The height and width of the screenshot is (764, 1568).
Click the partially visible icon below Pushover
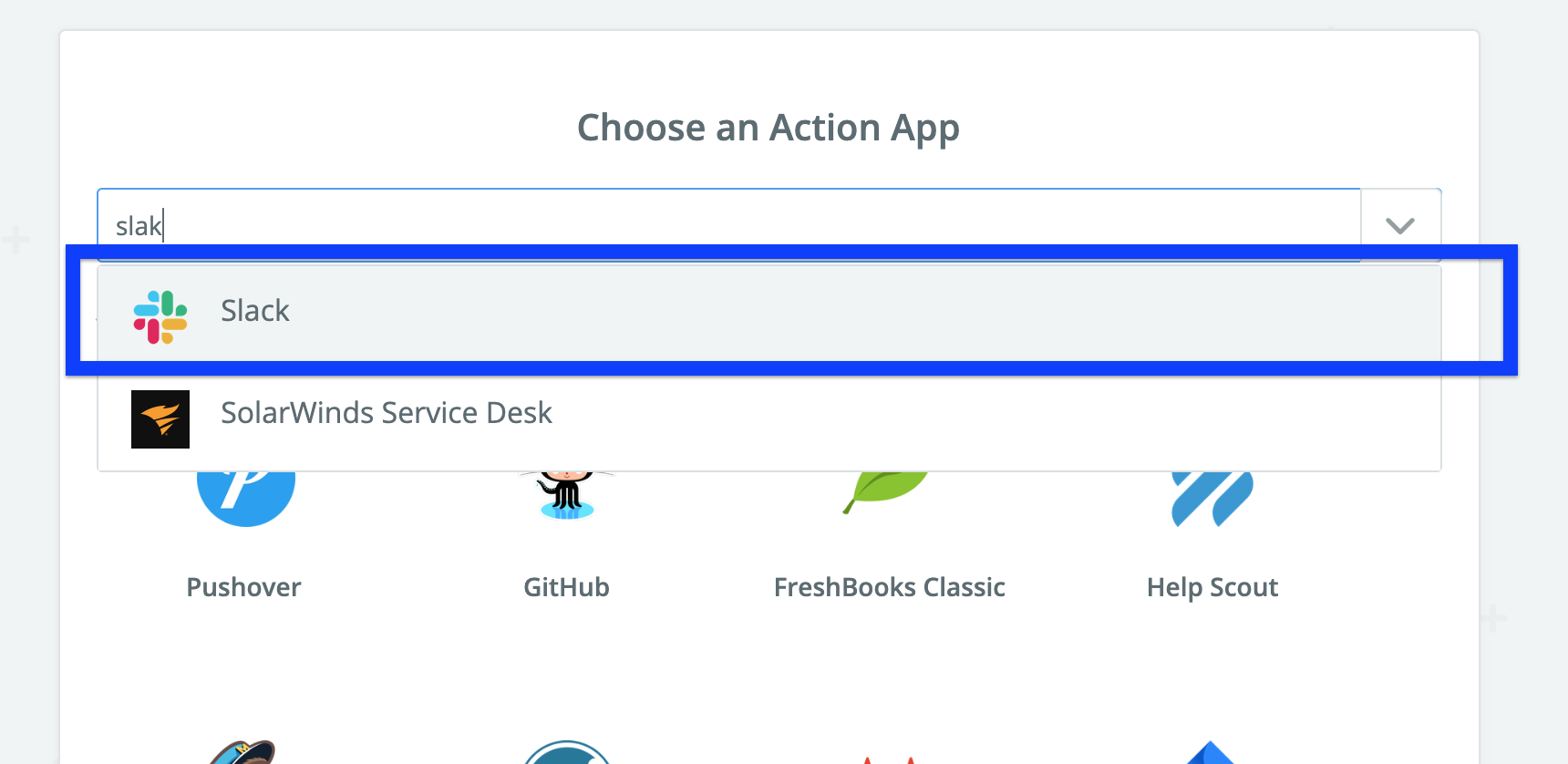point(242,753)
